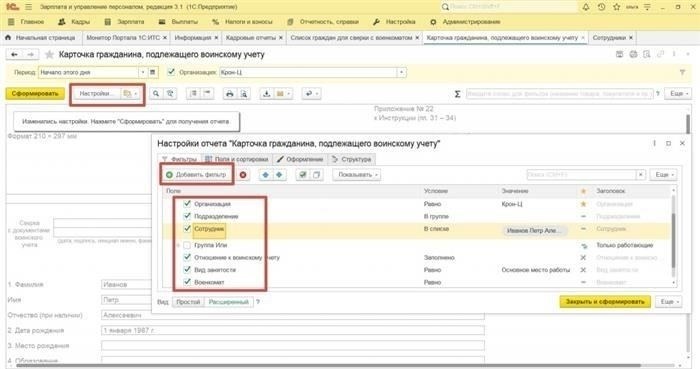Switch to the Кадровые отчеты tab
The width and height of the screenshot is (700, 369).
click(251, 38)
